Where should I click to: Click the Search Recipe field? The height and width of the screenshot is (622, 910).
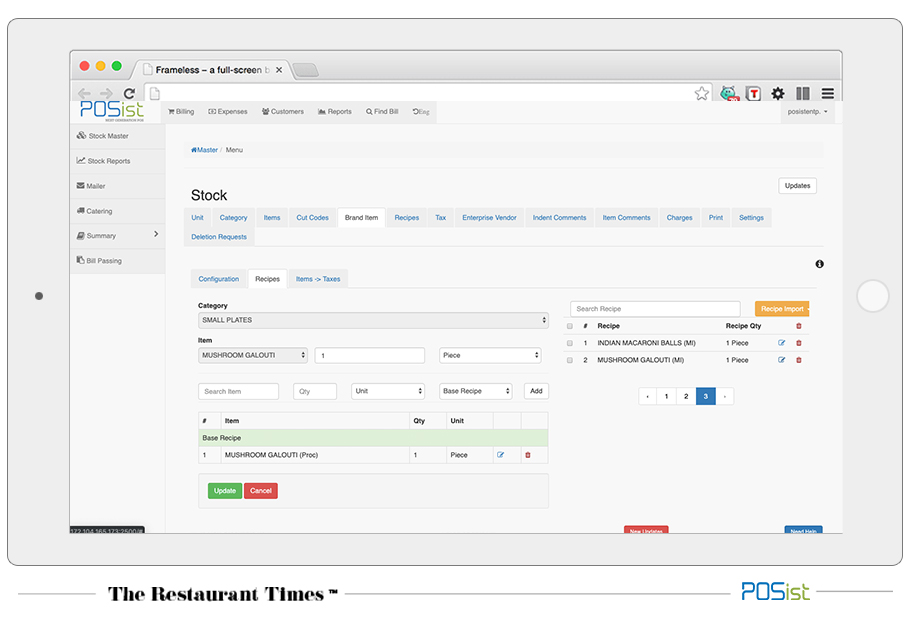655,309
